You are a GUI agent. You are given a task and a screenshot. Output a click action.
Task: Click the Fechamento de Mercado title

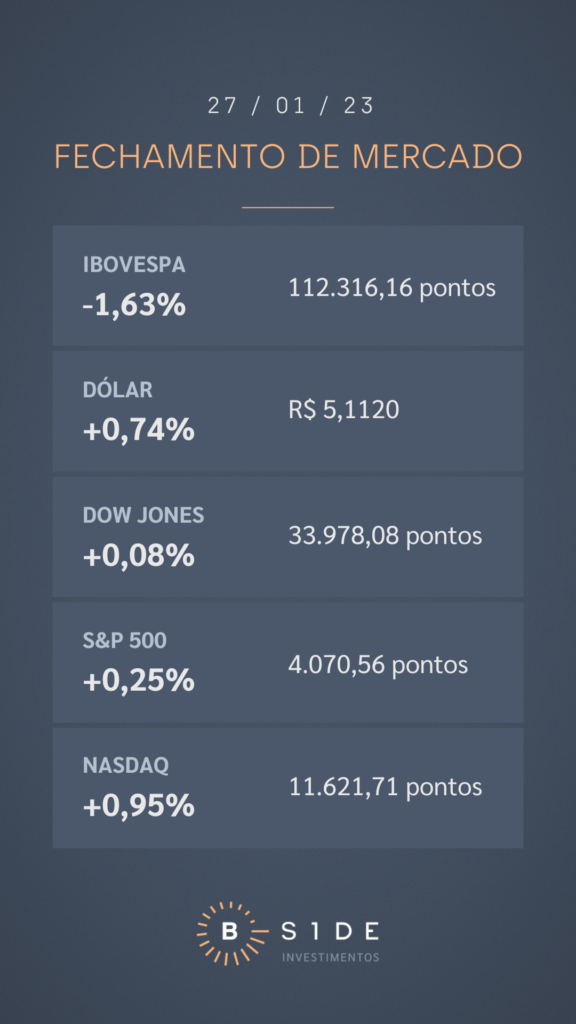pyautogui.click(x=288, y=156)
